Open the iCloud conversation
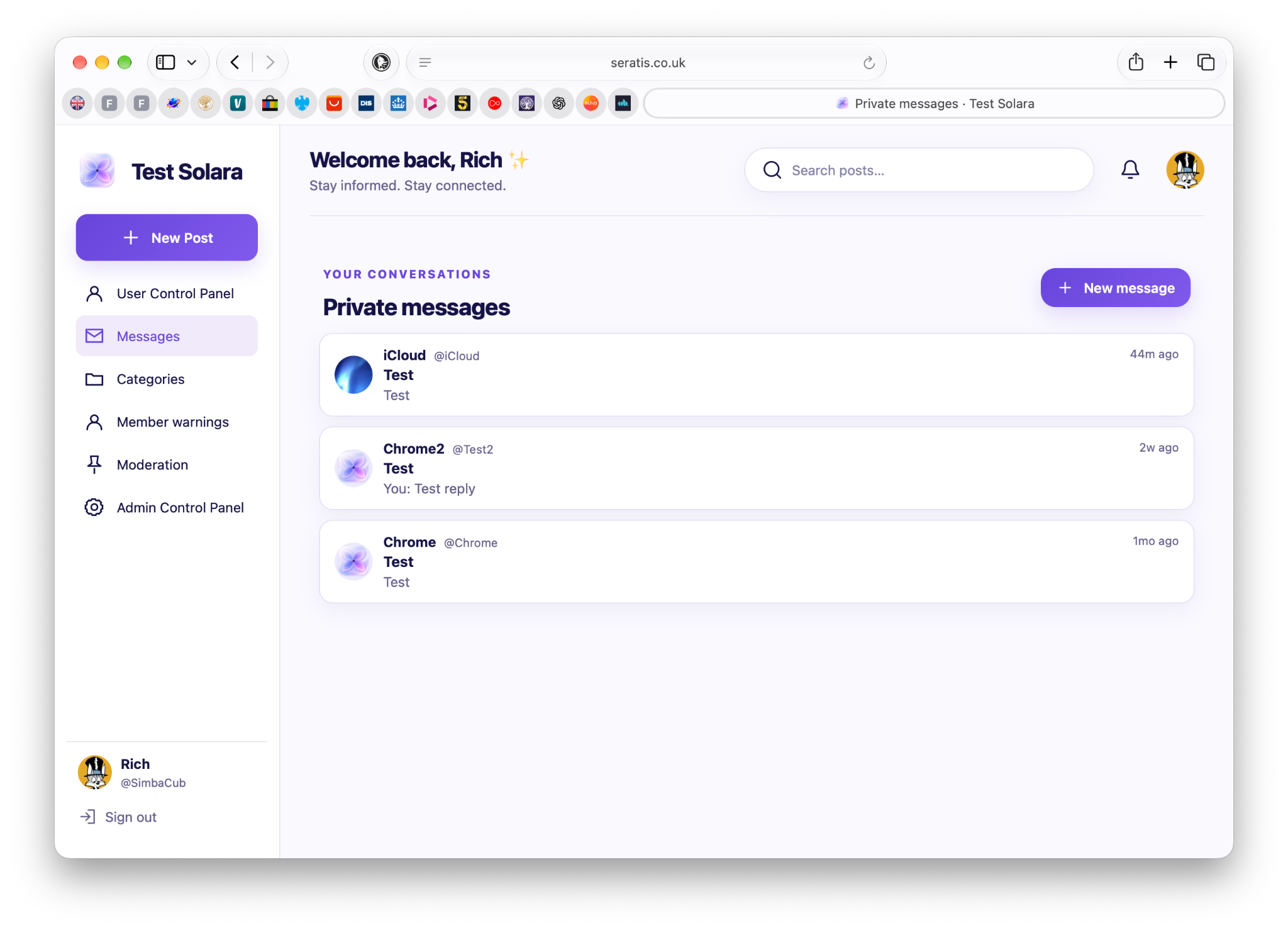1288x930 pixels. [x=757, y=375]
